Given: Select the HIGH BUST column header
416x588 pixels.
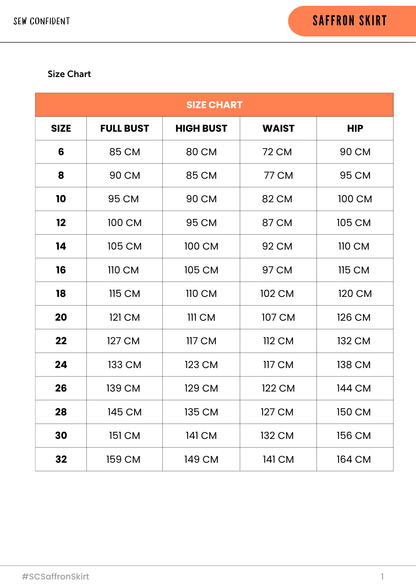Looking at the screenshot, I should pos(201,128).
